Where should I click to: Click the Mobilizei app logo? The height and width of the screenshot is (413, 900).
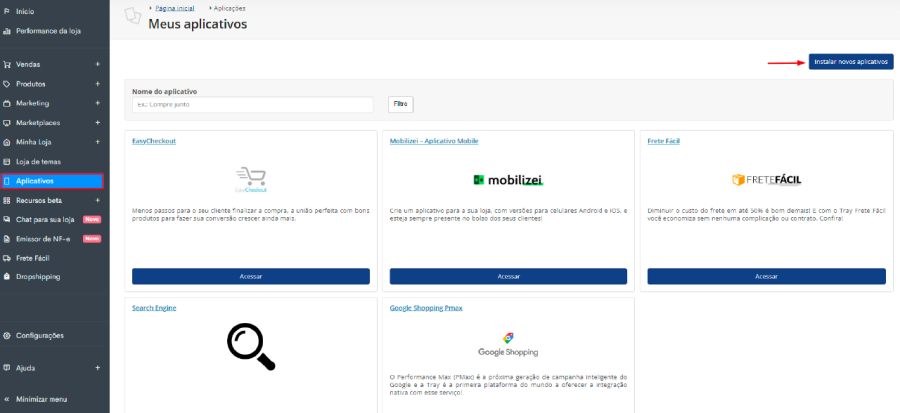(508, 180)
